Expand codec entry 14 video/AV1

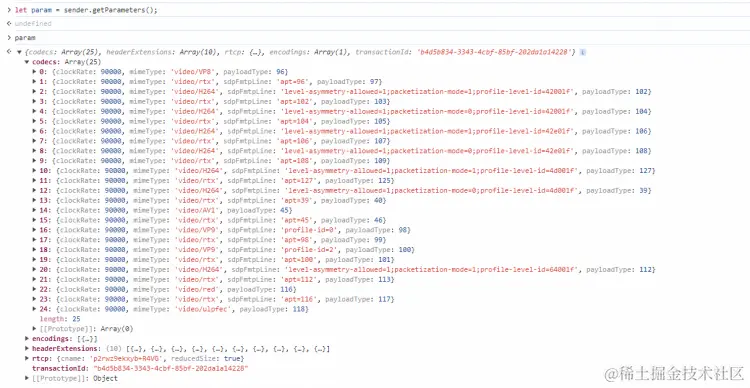coord(34,210)
